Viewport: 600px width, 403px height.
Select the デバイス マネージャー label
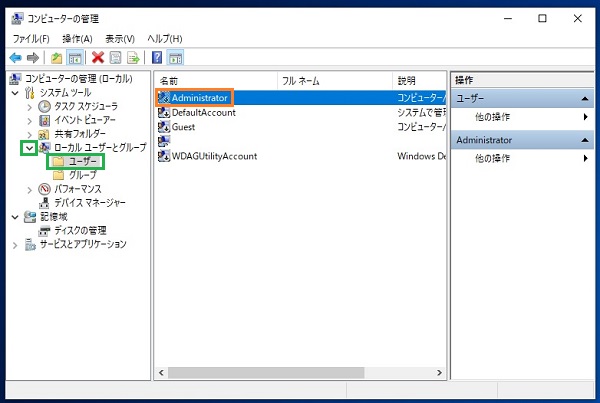click(x=90, y=203)
